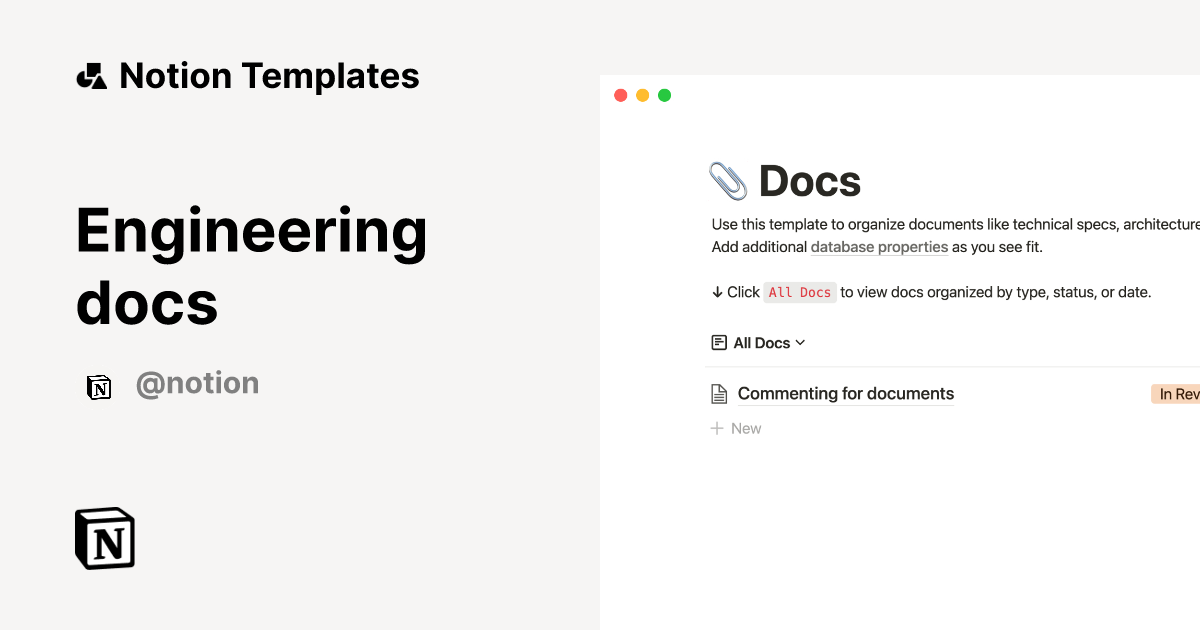The image size is (1200, 630).
Task: Expand the All Docs view dropdown chevron
Action: (x=800, y=343)
